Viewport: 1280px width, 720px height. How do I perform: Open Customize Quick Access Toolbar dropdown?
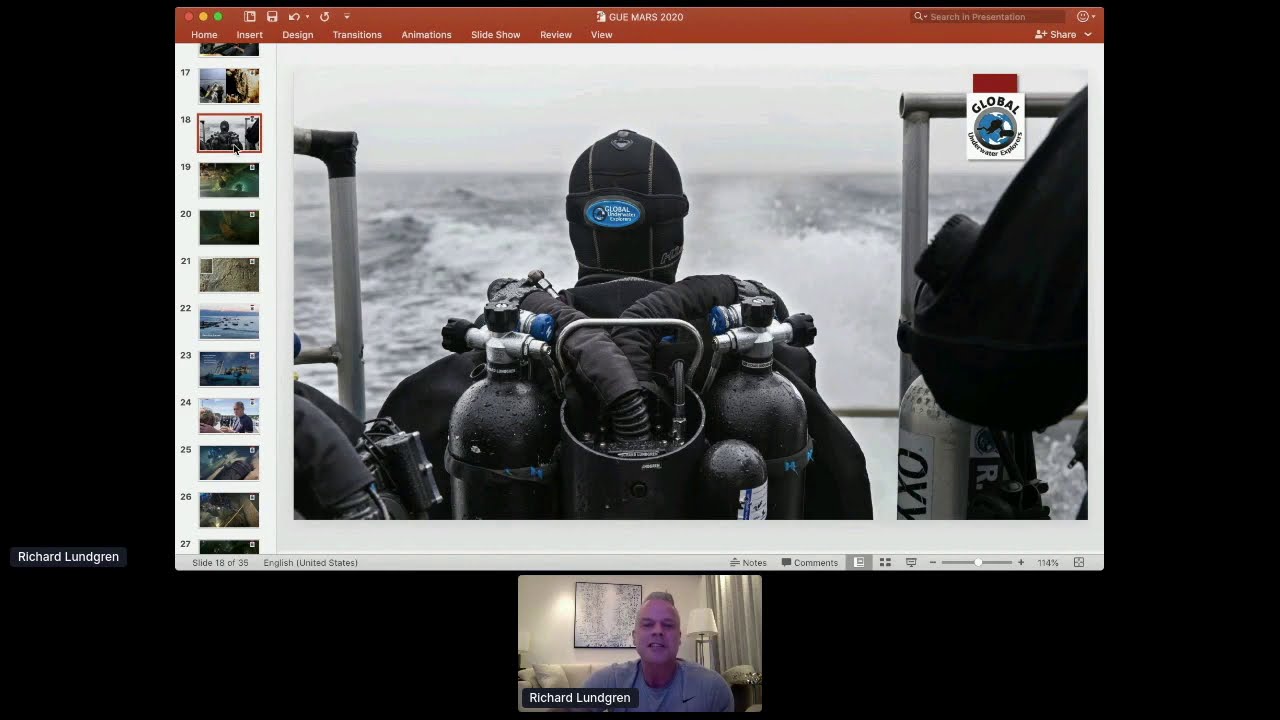click(x=347, y=17)
